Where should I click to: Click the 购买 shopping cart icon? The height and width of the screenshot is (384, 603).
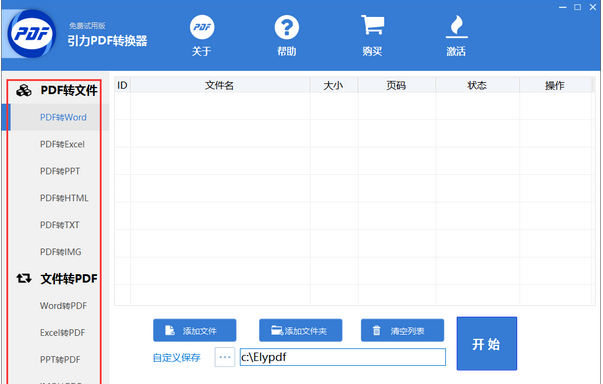pos(372,25)
